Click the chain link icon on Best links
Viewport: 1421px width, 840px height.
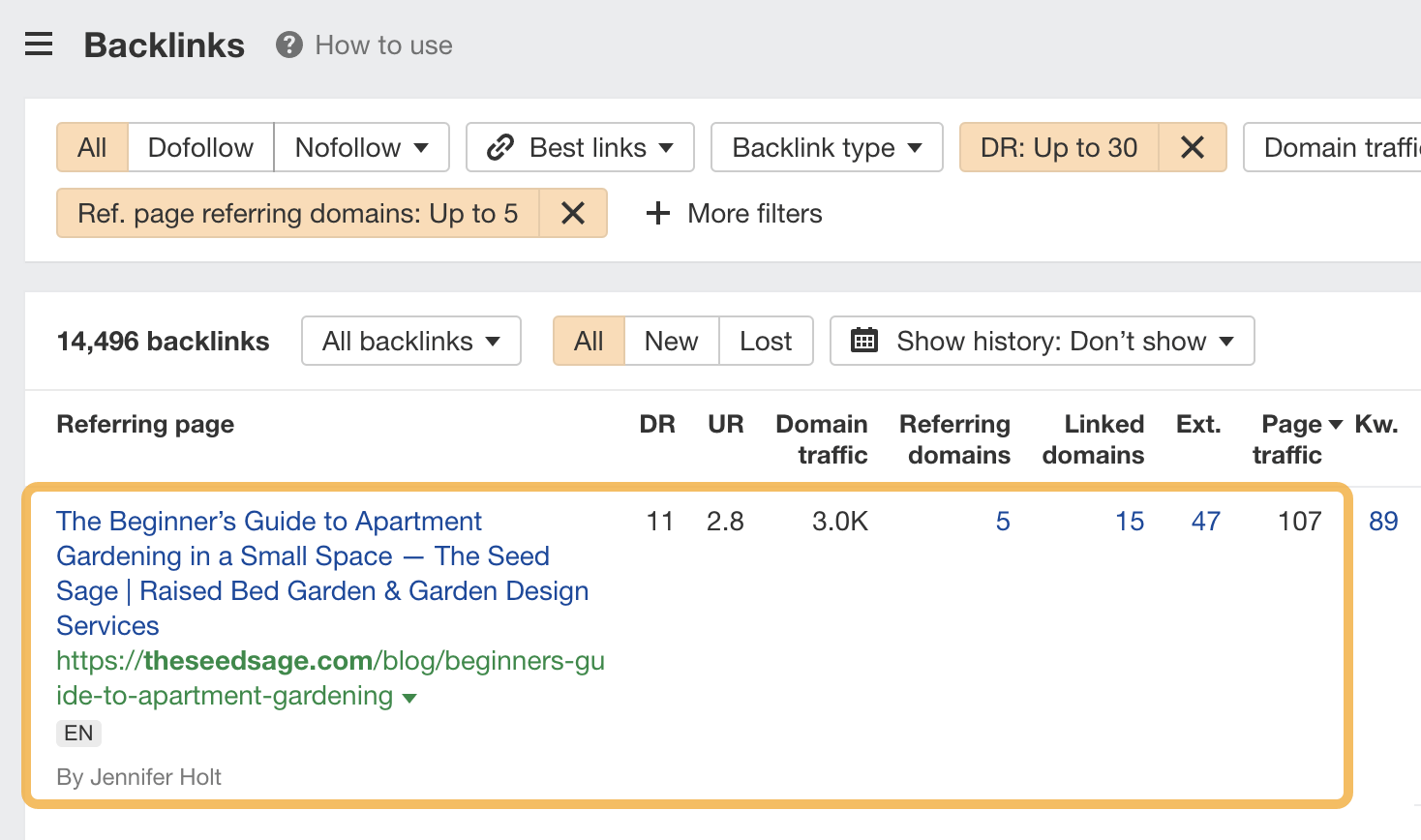point(500,147)
